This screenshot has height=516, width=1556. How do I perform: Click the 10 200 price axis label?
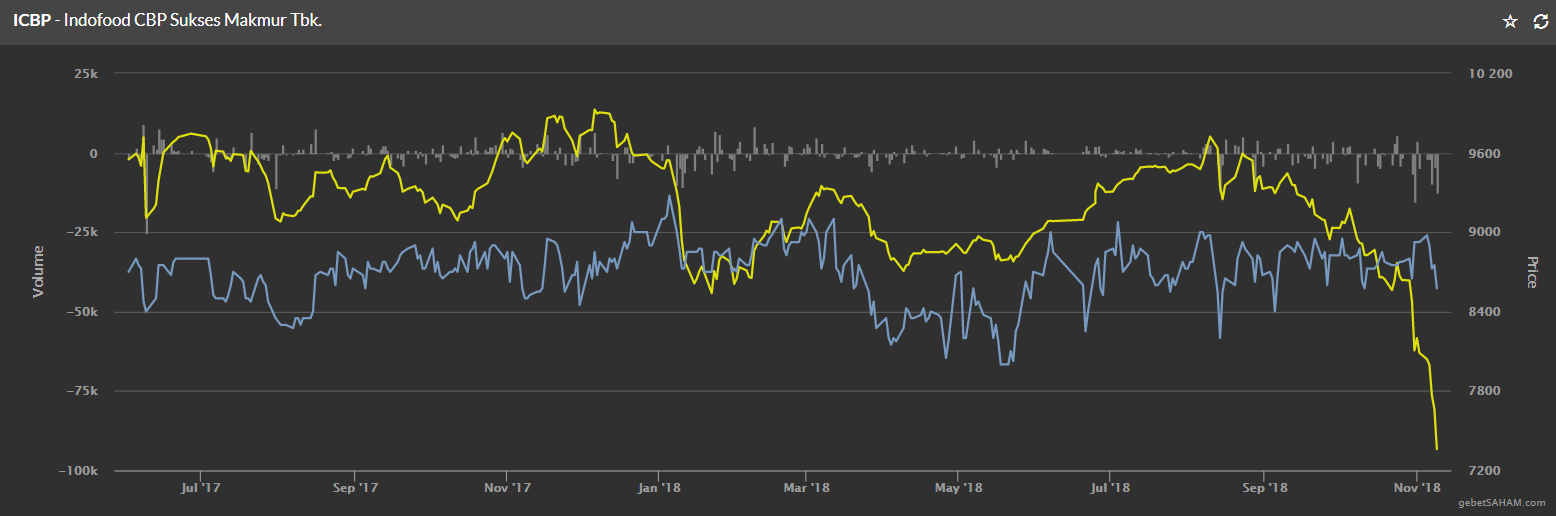pyautogui.click(x=1489, y=74)
